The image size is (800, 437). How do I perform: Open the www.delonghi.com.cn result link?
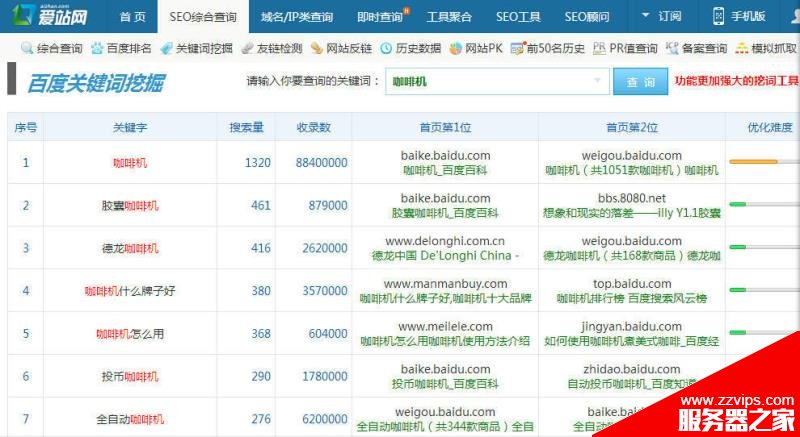point(445,241)
